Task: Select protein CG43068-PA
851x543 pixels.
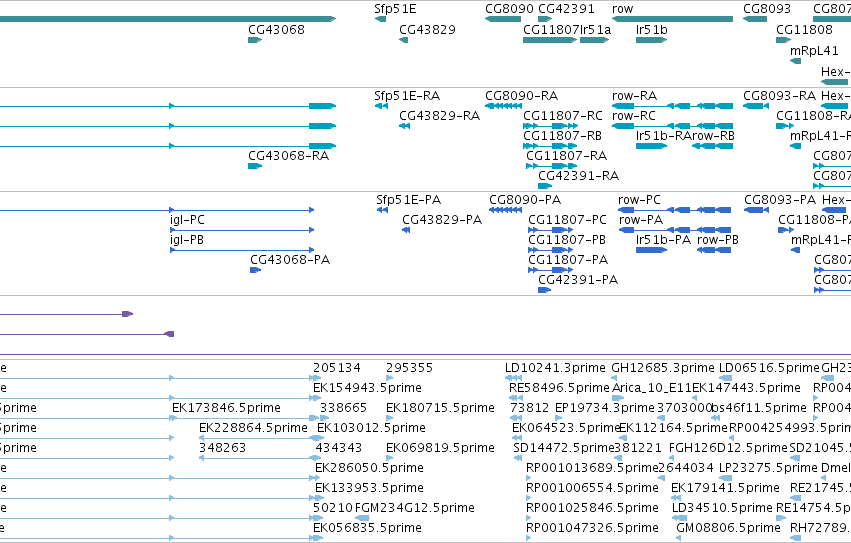Action: (x=290, y=260)
